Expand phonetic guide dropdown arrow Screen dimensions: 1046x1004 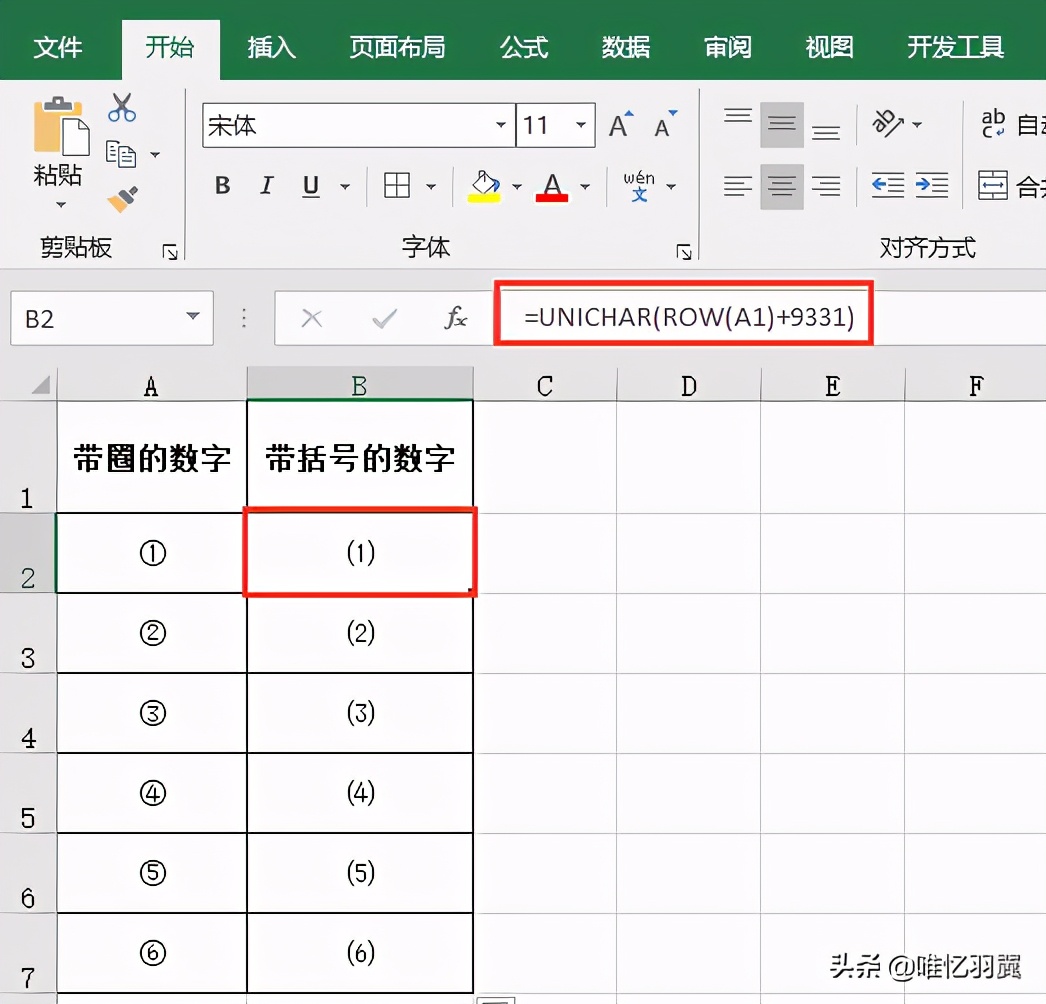coord(671,186)
